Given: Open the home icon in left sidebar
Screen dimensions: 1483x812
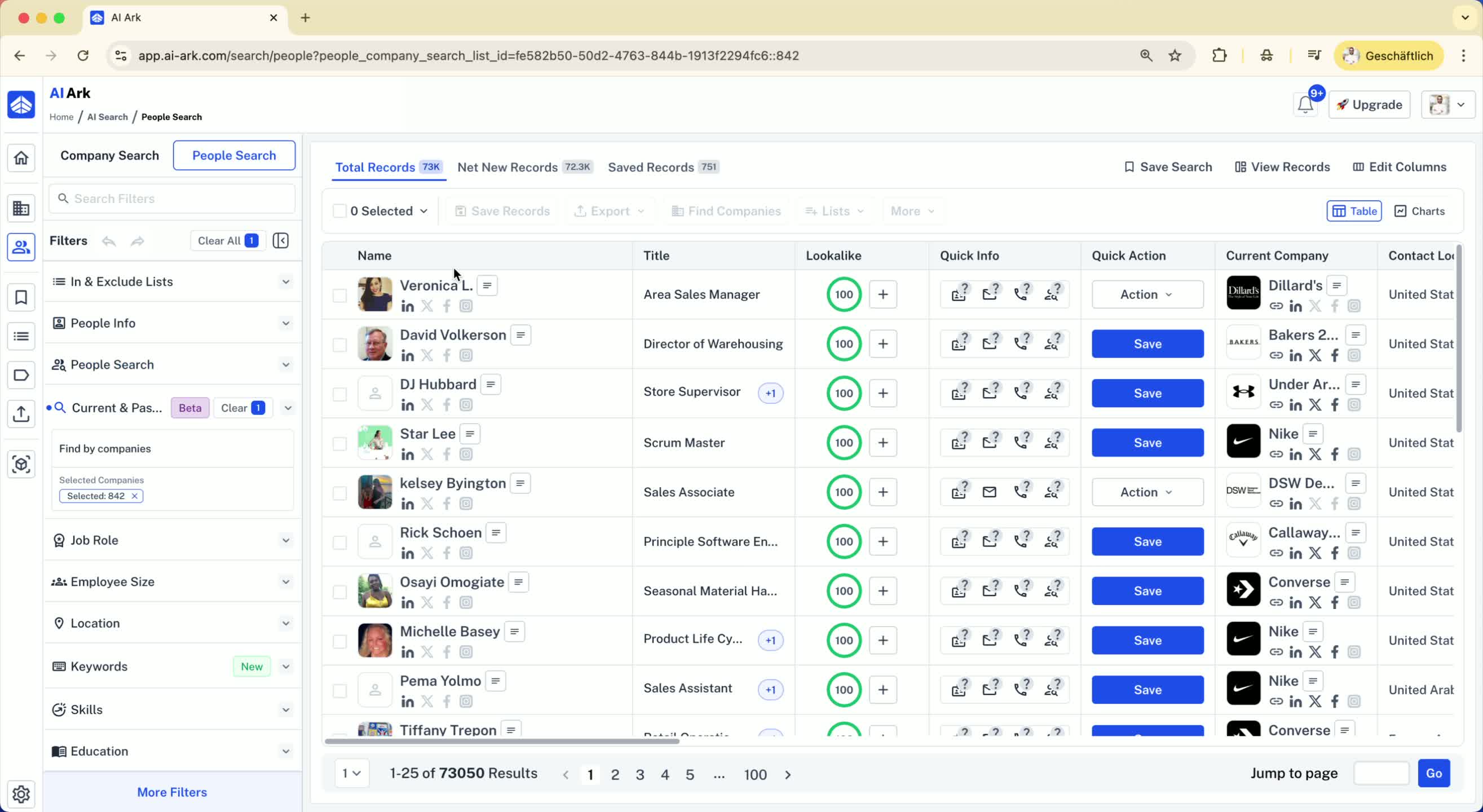Looking at the screenshot, I should click(21, 158).
